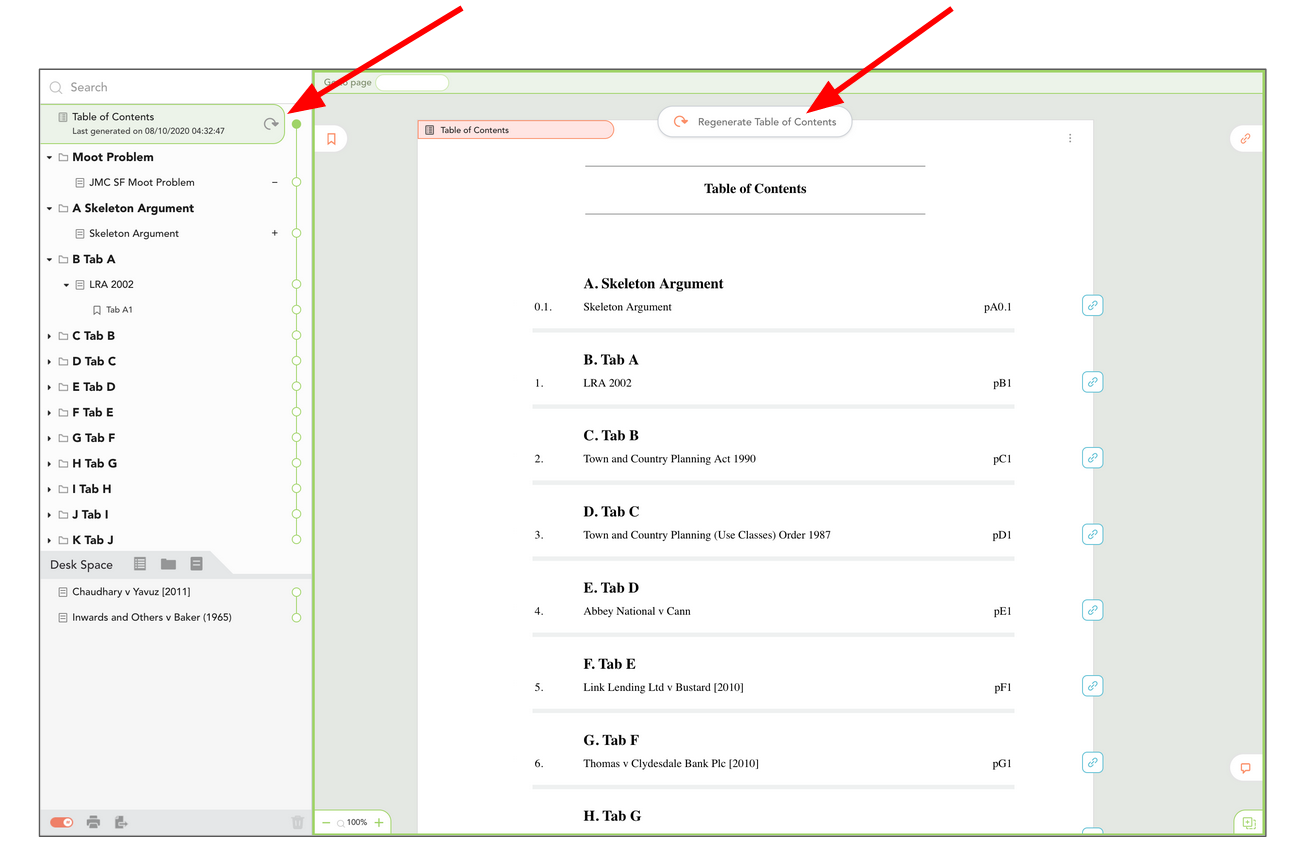The image size is (1290, 860).
Task: Open Inwards and Others v Baker (1965)
Action: 152,617
